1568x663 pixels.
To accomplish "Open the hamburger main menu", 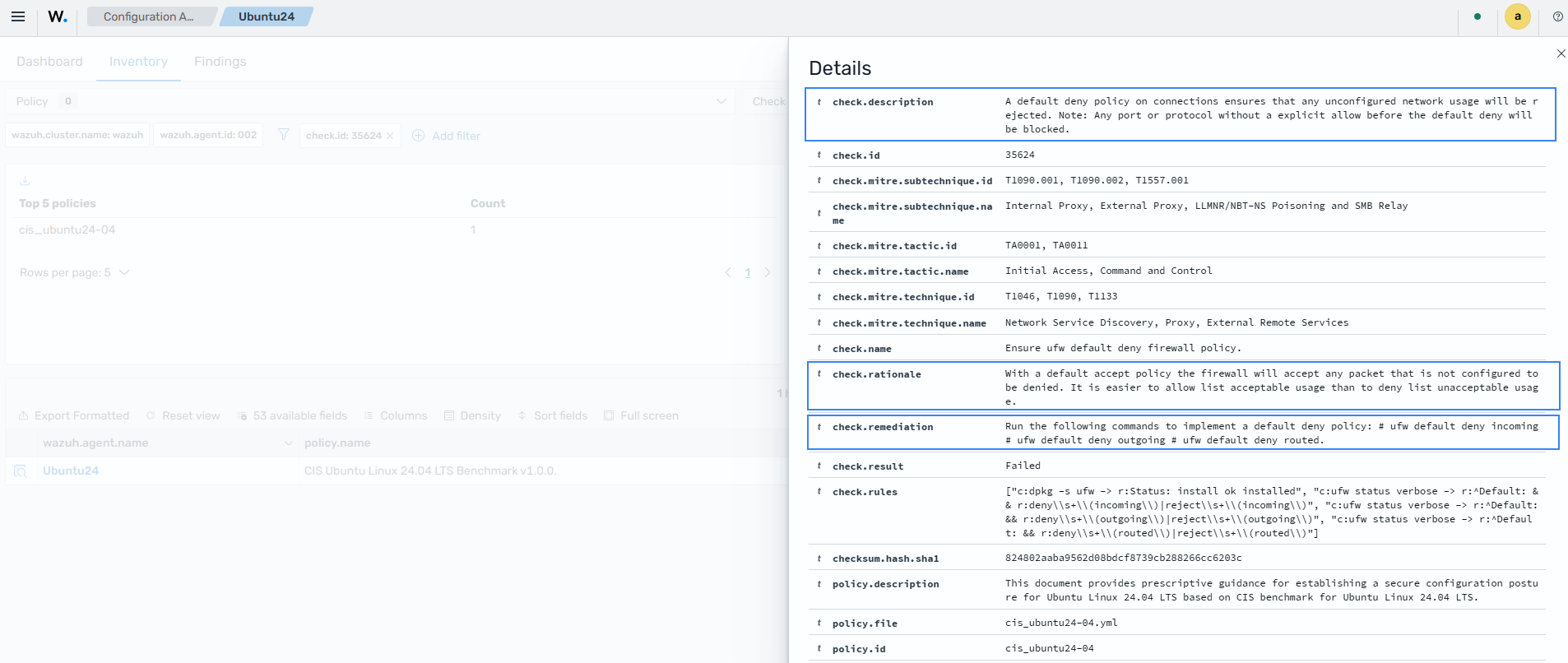I will click(x=18, y=16).
